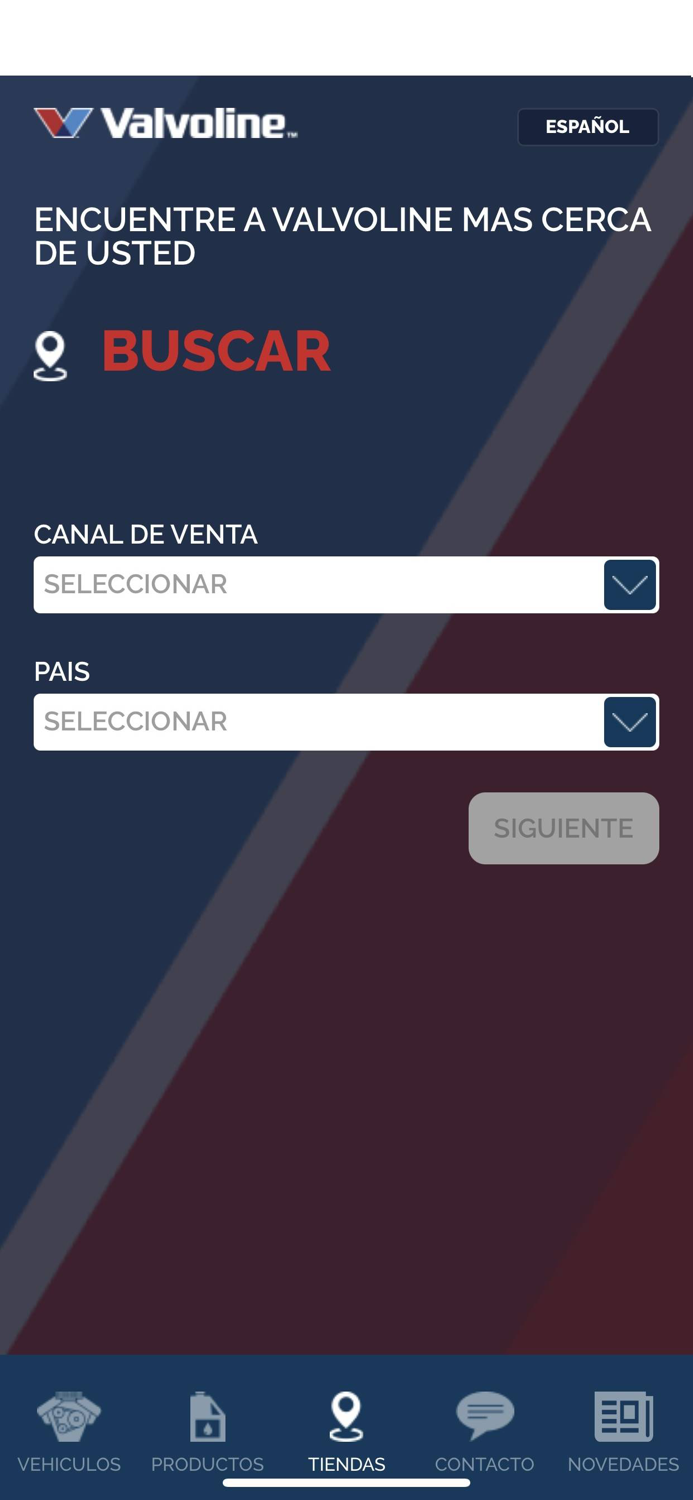Tap the home indicator bar below TIENDAS
Image resolution: width=693 pixels, height=1500 pixels.
click(x=346, y=1481)
